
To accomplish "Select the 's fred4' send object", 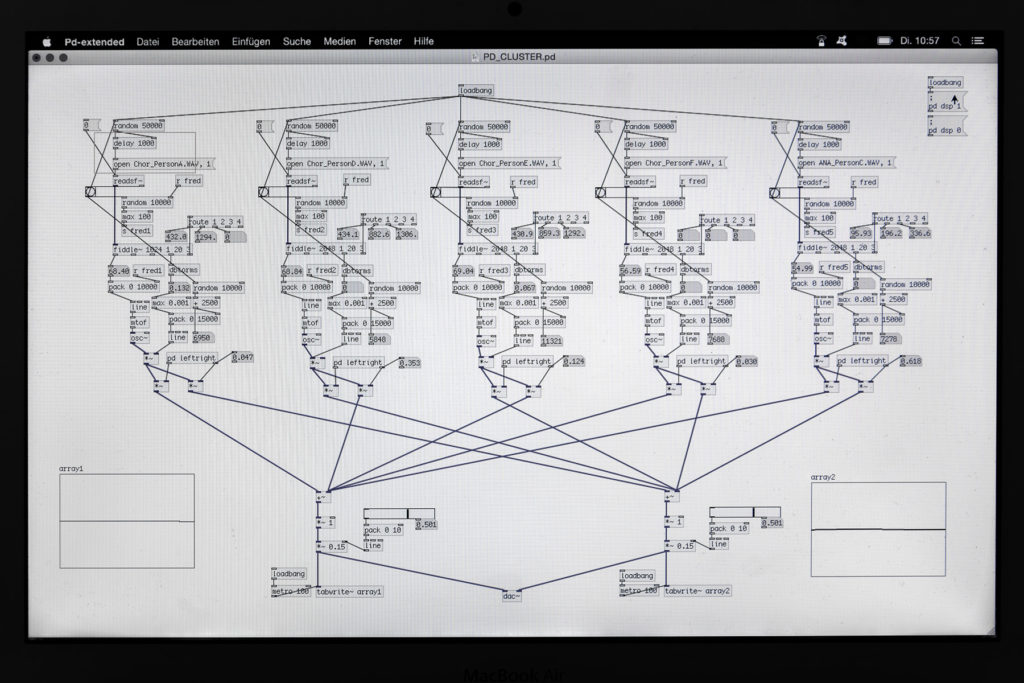I will [x=648, y=234].
